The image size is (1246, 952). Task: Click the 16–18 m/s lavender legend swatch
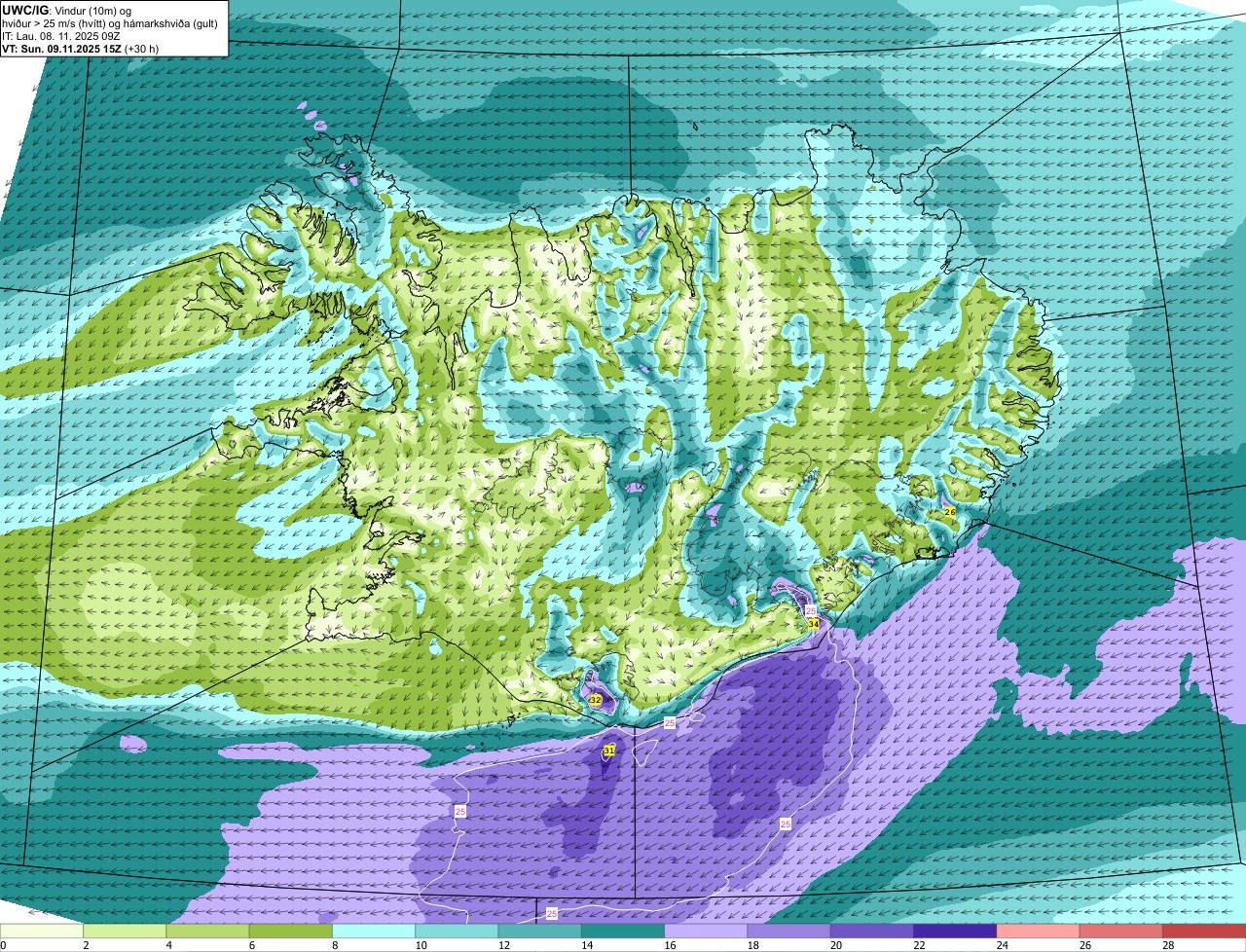(706, 931)
